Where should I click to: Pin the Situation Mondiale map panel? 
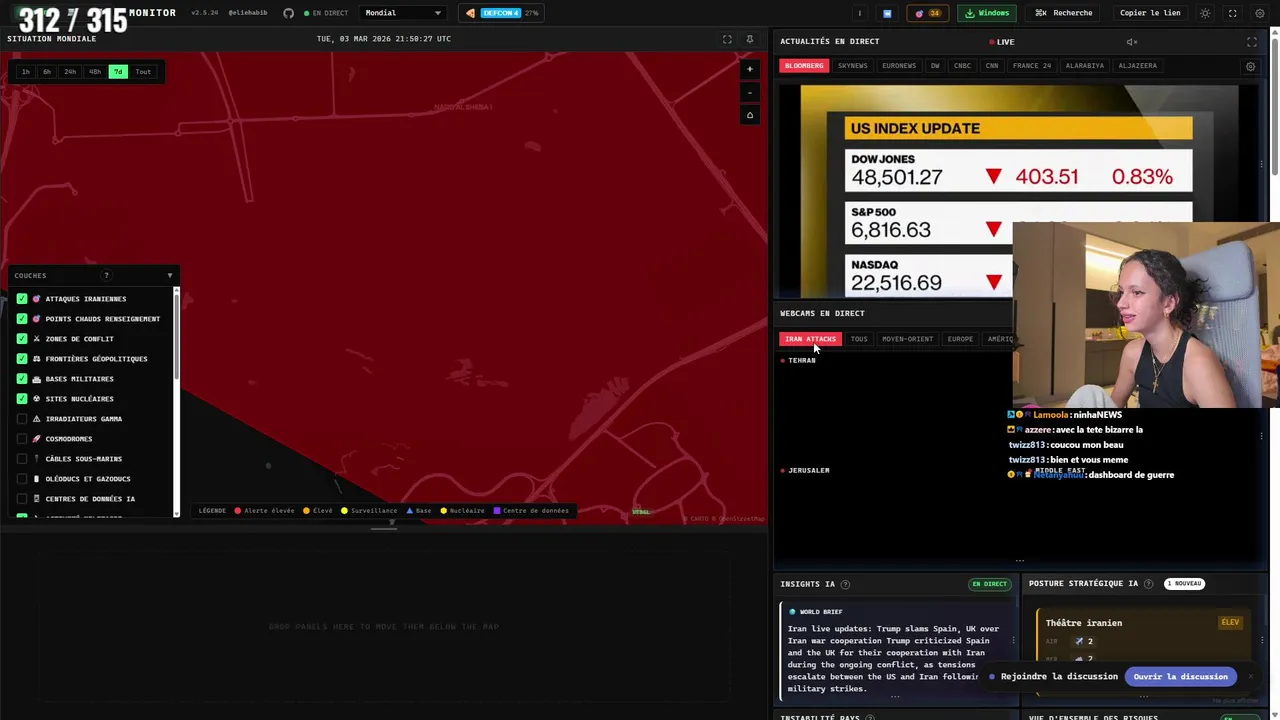click(x=749, y=39)
